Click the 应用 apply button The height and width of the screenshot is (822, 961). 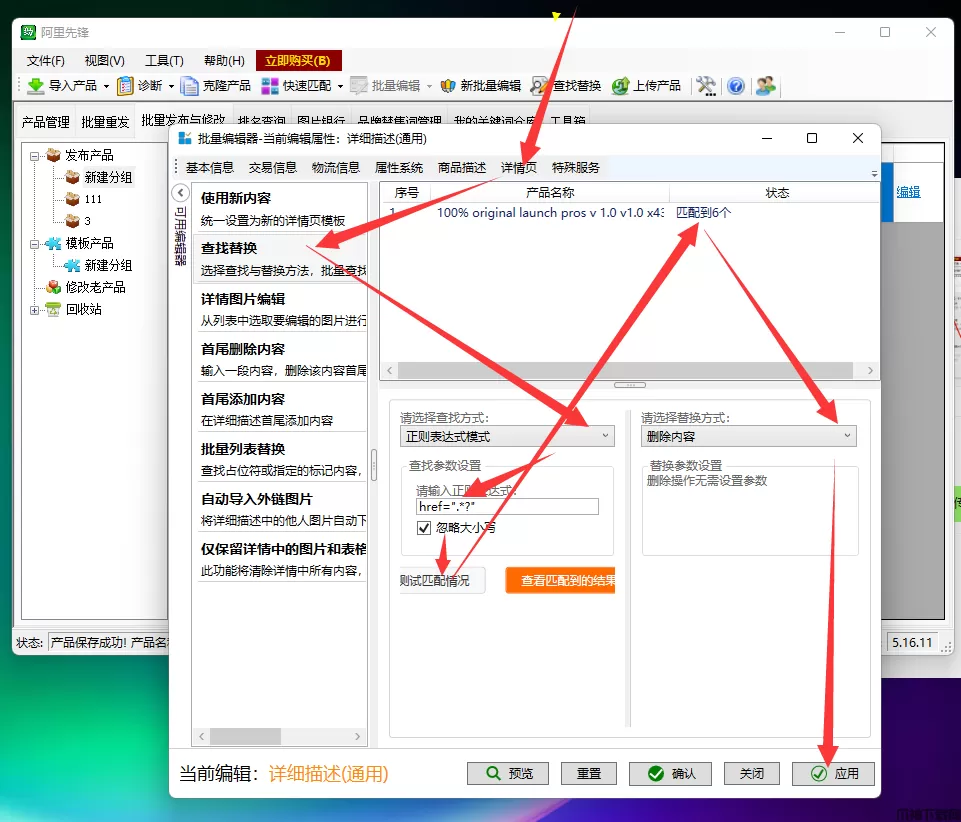[833, 773]
